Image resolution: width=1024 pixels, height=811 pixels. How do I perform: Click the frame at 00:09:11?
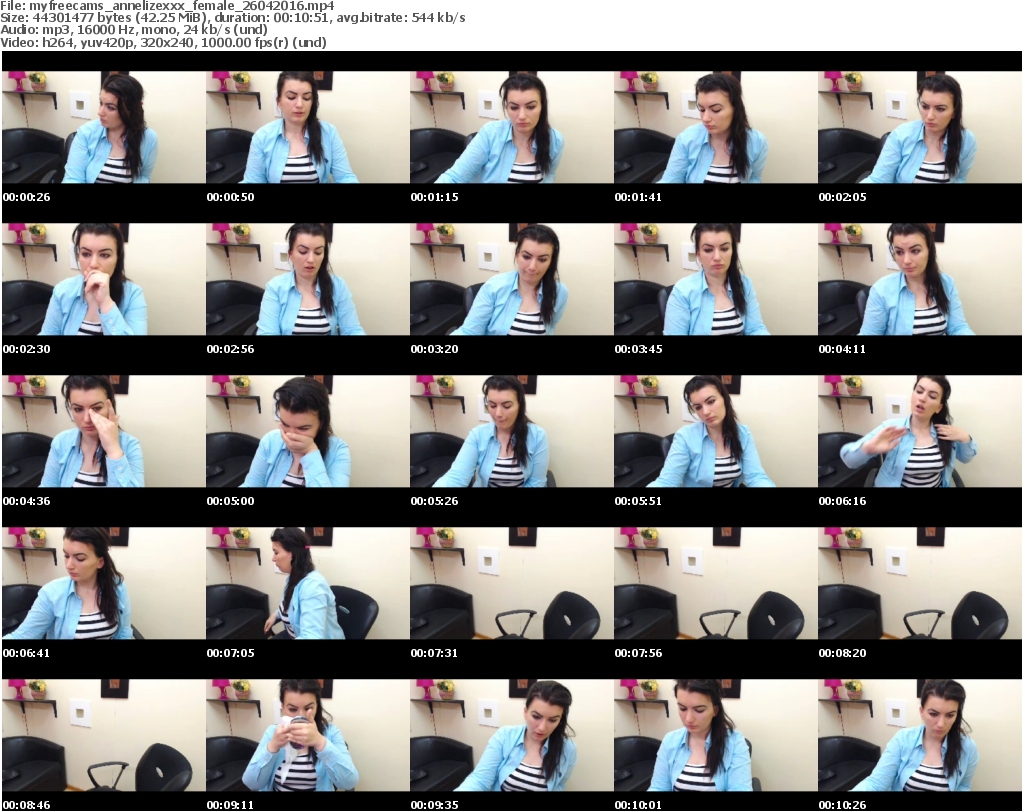pyautogui.click(x=308, y=735)
